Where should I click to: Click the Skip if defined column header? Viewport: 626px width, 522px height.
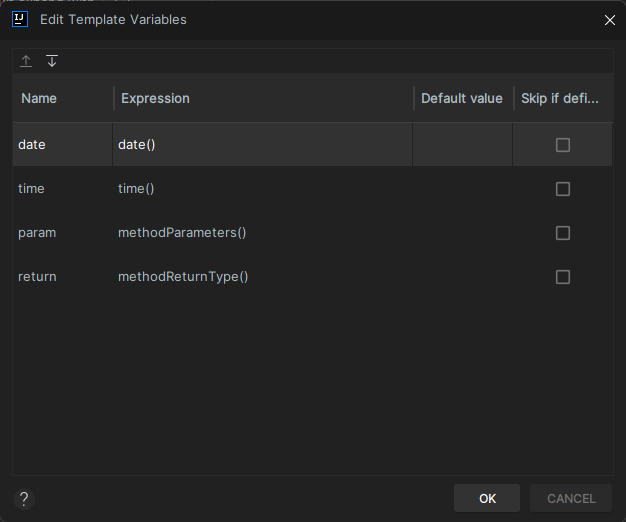point(563,98)
